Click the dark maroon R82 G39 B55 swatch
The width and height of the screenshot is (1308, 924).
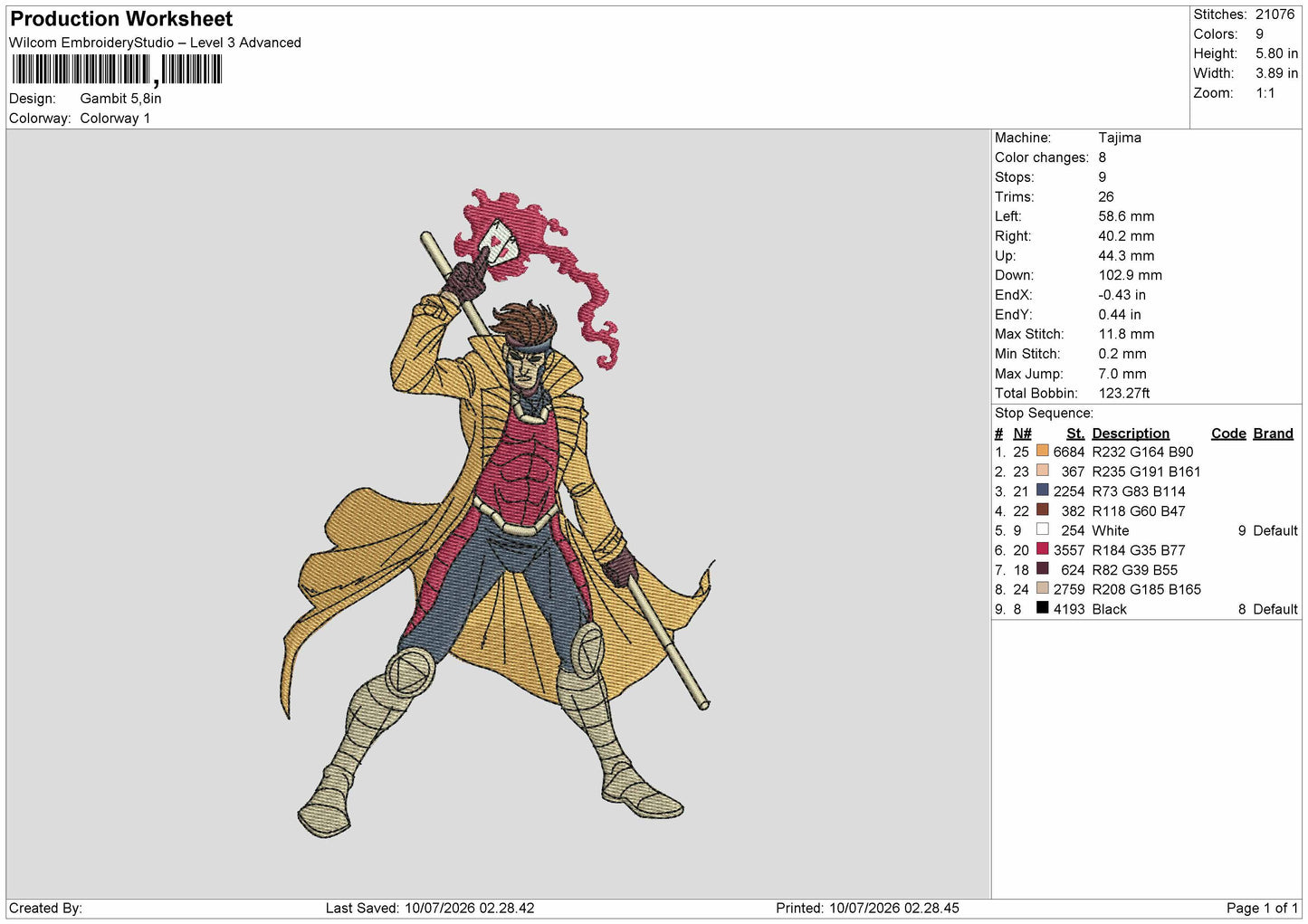click(1042, 569)
